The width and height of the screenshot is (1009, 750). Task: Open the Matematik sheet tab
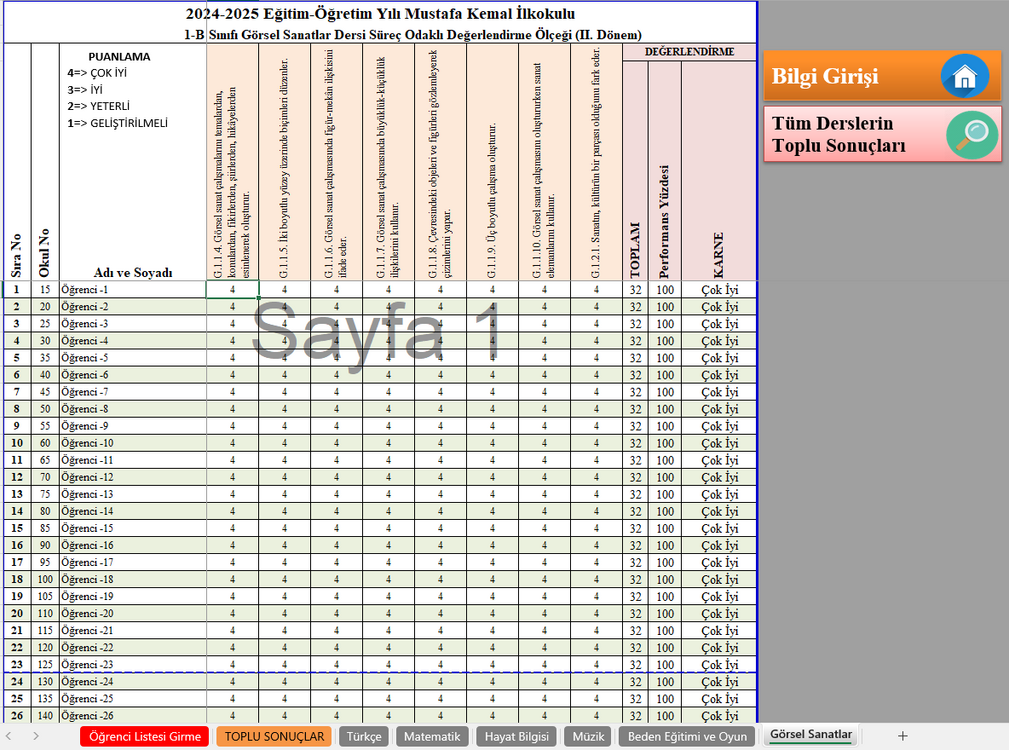(x=432, y=736)
